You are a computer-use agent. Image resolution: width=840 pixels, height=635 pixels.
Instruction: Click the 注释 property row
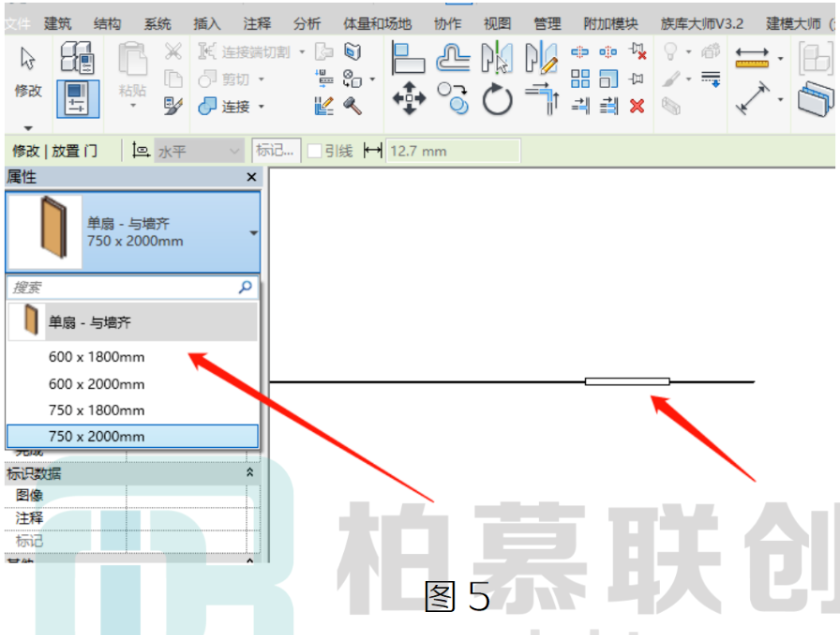[132, 518]
